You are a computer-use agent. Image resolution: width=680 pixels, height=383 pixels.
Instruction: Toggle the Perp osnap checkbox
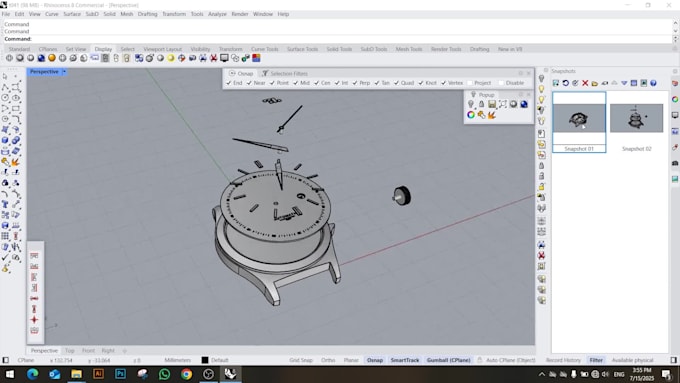pos(355,83)
